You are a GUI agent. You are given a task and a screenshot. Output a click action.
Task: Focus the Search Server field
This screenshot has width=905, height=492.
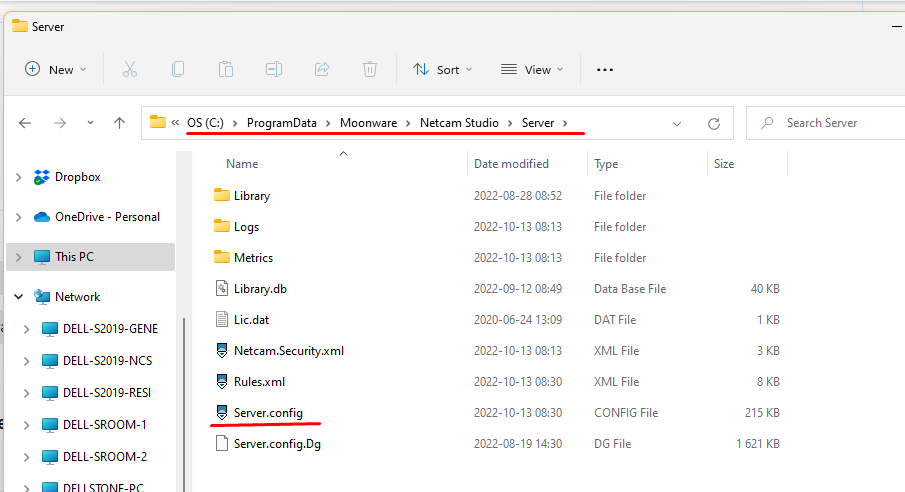click(825, 123)
